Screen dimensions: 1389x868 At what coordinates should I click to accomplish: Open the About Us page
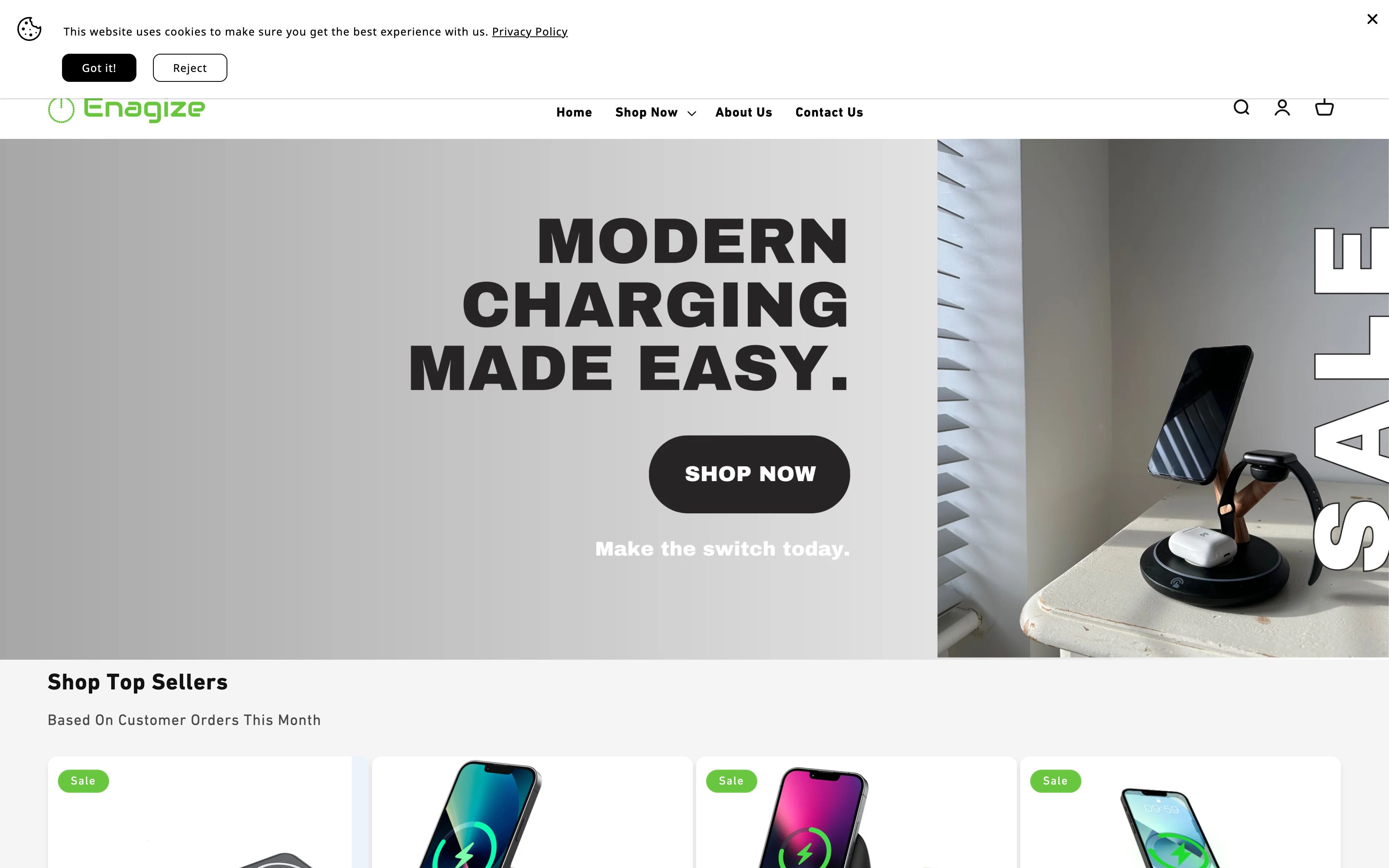click(x=743, y=112)
